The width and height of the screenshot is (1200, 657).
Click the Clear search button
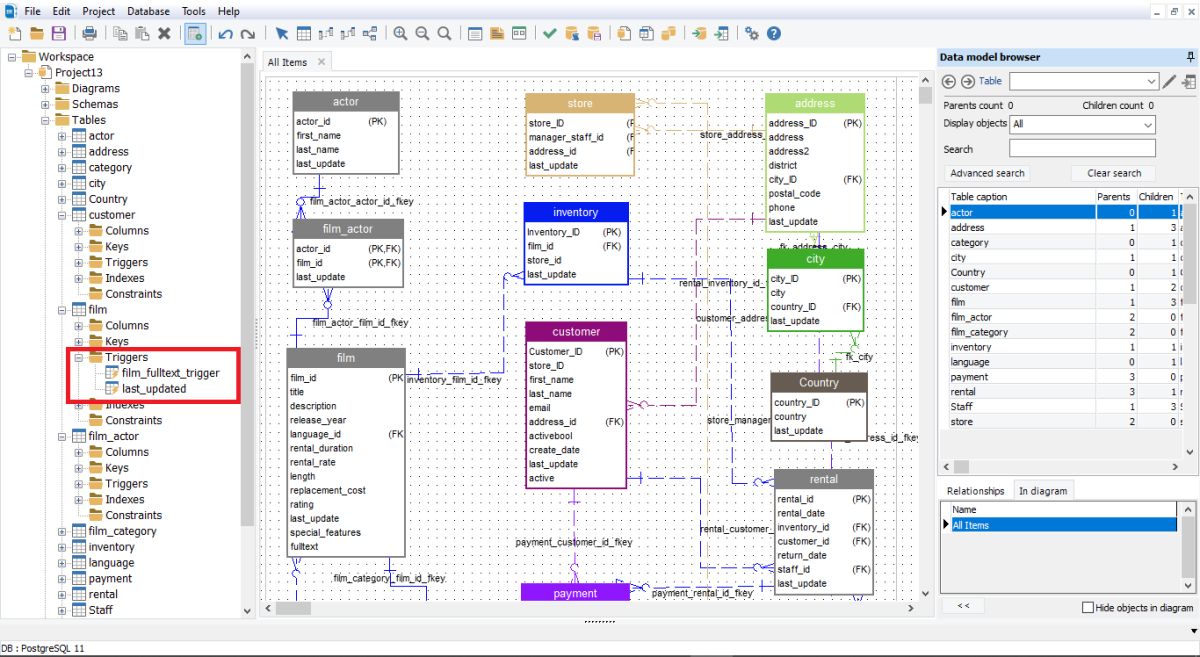tap(1113, 173)
